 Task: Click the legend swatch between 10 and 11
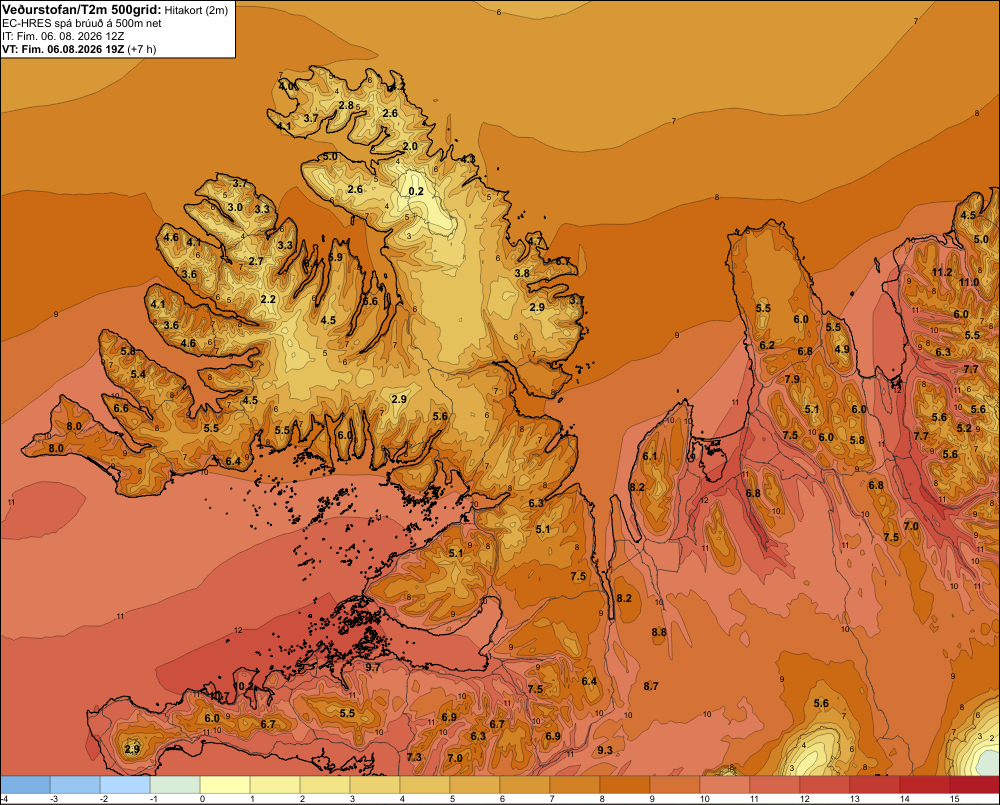(x=725, y=785)
